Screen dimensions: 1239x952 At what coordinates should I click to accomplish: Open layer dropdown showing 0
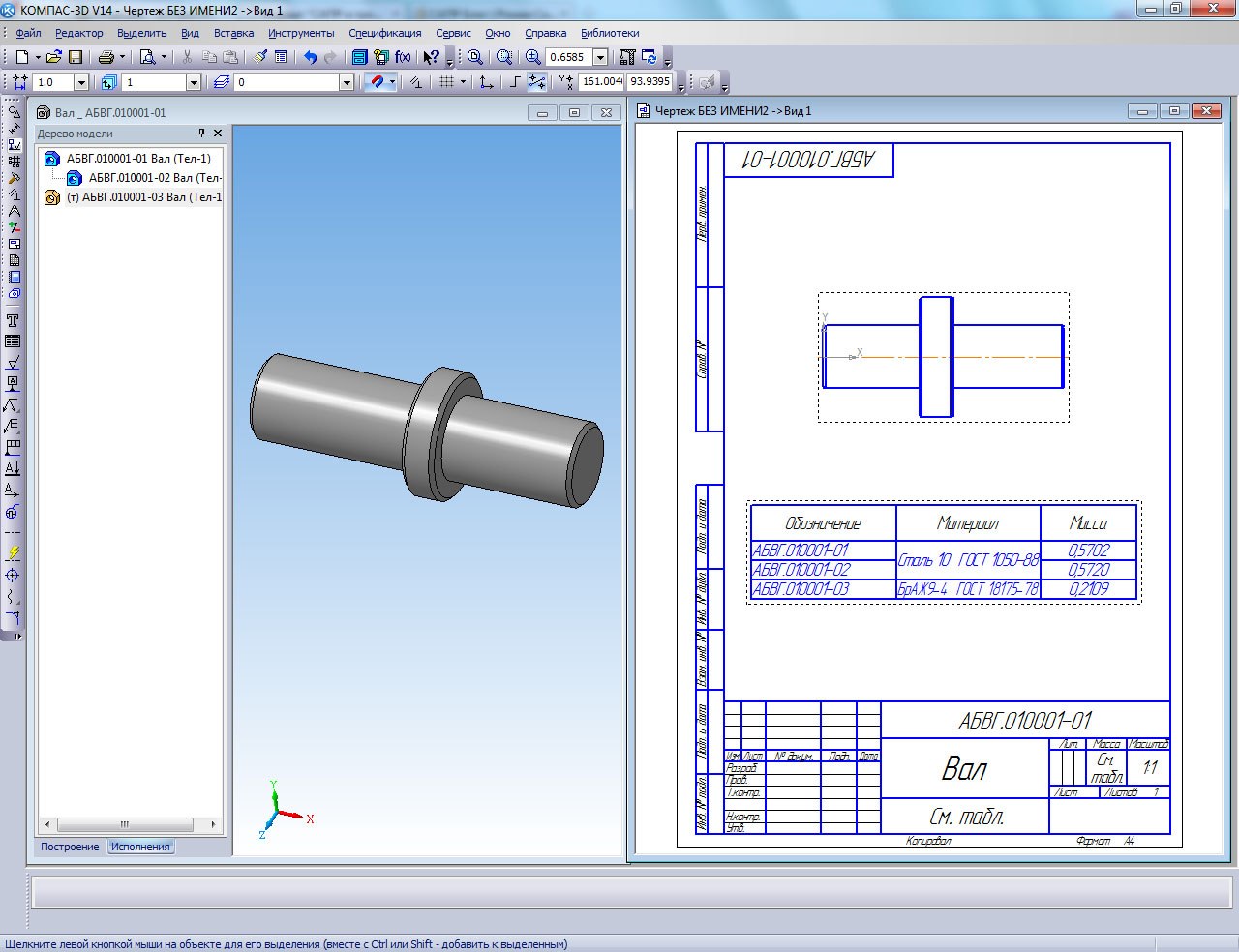[347, 82]
